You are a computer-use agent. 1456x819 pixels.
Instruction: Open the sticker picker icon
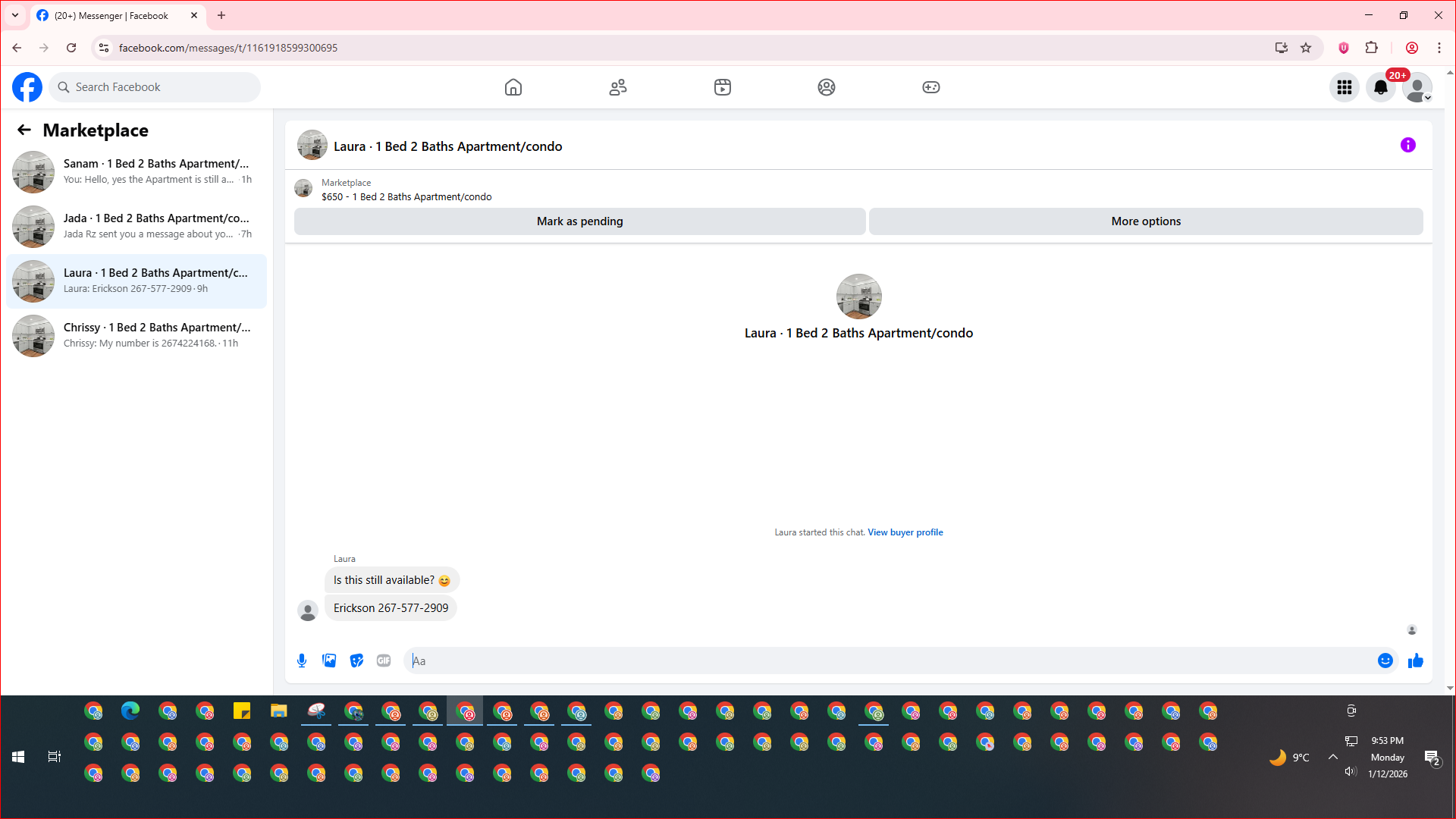356,661
